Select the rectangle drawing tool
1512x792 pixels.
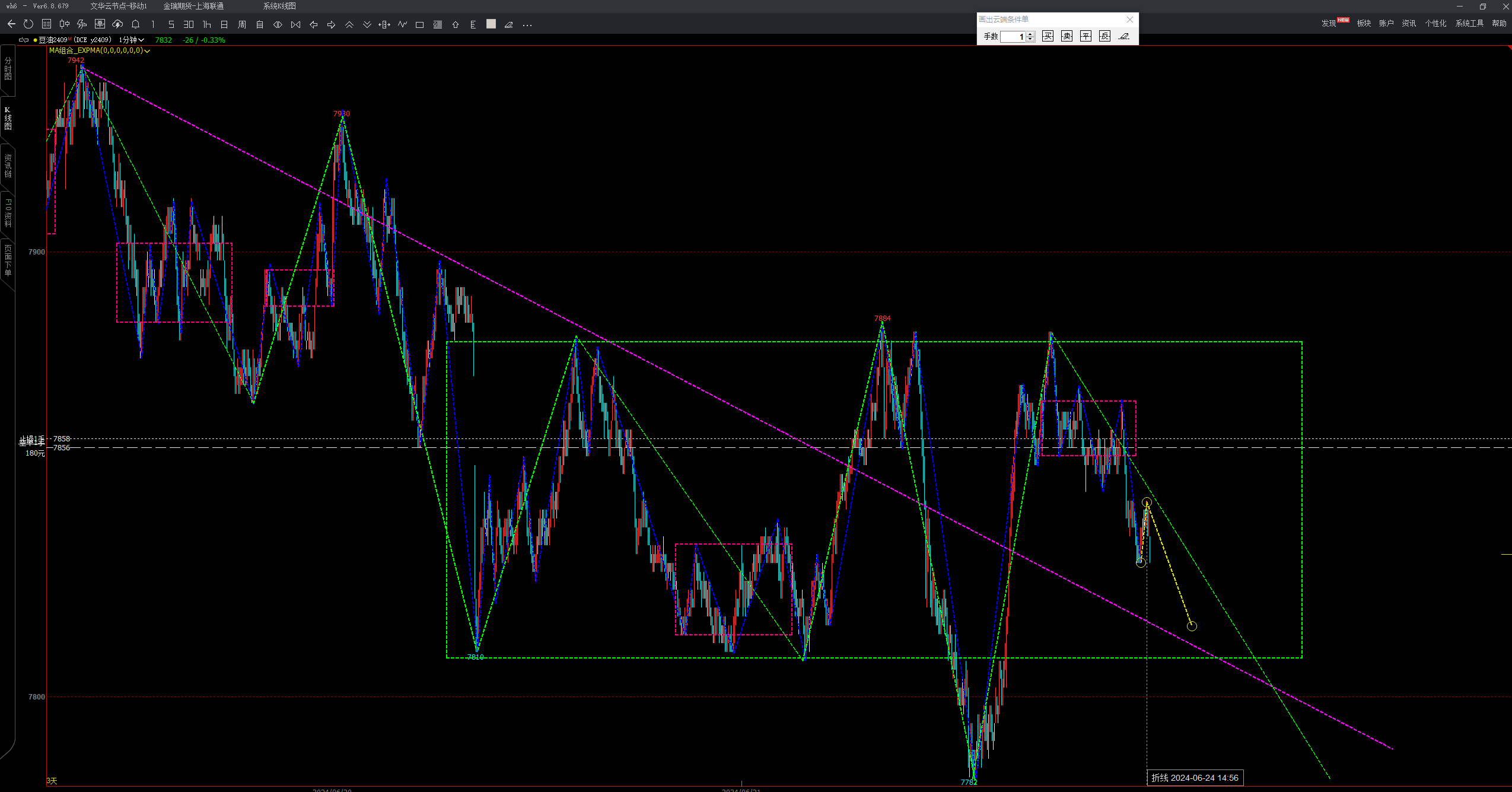point(419,24)
